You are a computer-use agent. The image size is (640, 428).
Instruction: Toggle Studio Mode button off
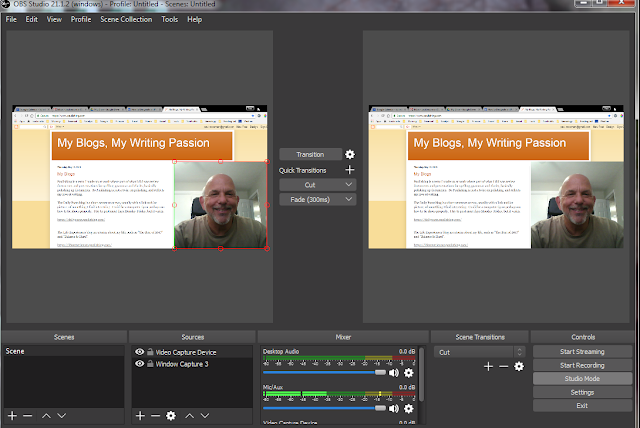pyautogui.click(x=582, y=378)
